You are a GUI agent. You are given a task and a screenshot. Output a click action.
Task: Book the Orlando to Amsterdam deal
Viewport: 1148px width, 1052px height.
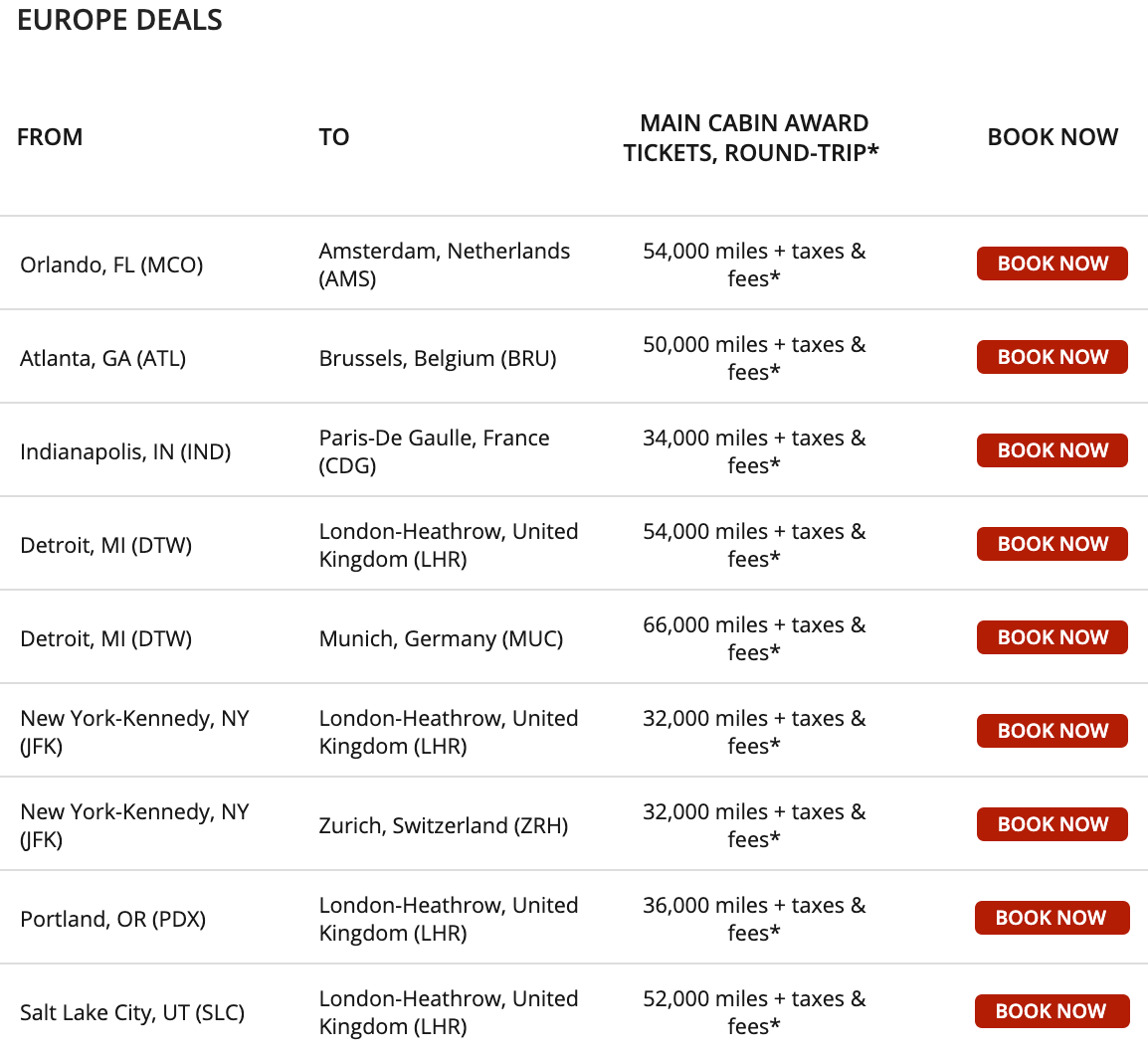1052,263
